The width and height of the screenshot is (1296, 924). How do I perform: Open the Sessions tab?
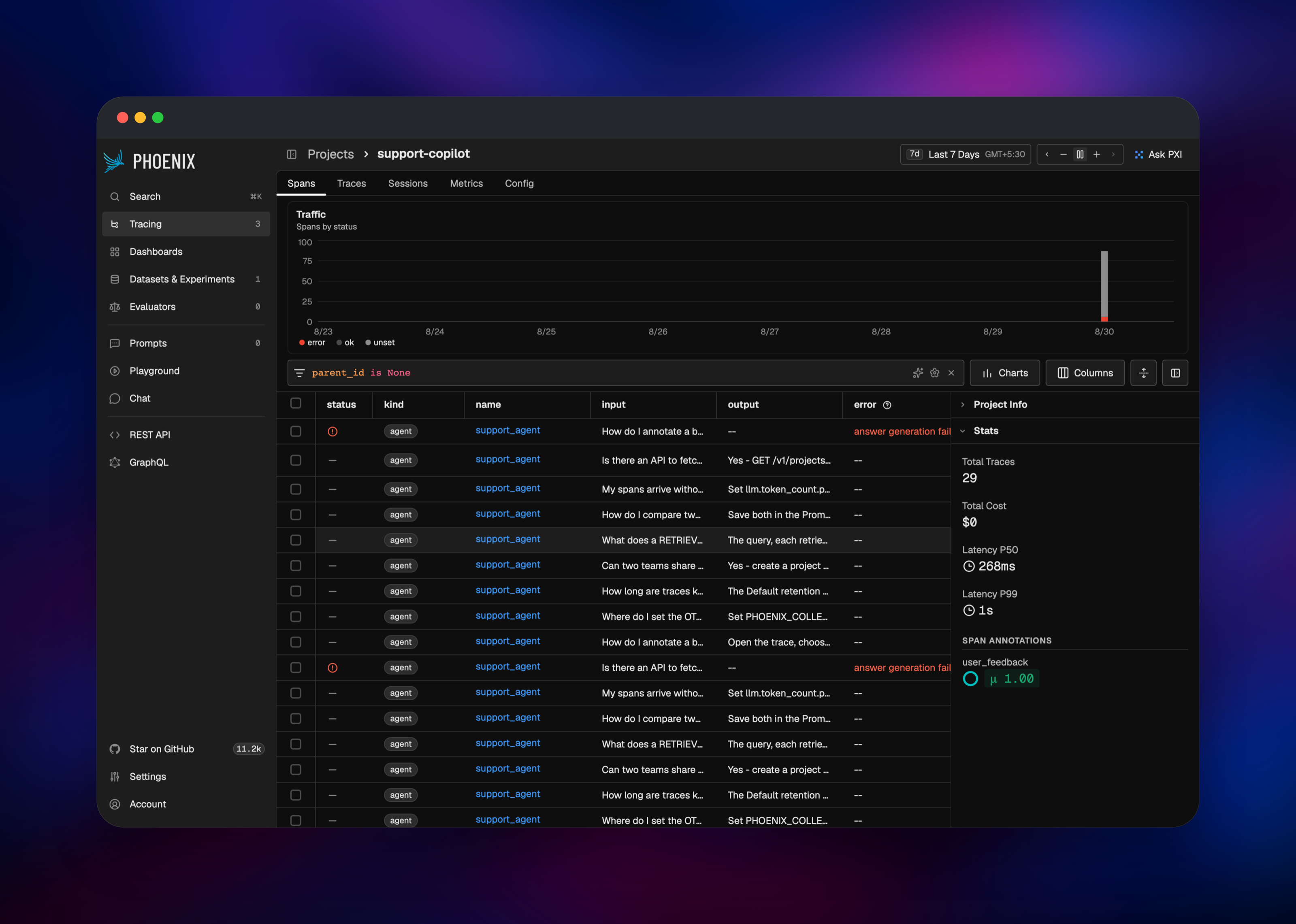coord(407,183)
